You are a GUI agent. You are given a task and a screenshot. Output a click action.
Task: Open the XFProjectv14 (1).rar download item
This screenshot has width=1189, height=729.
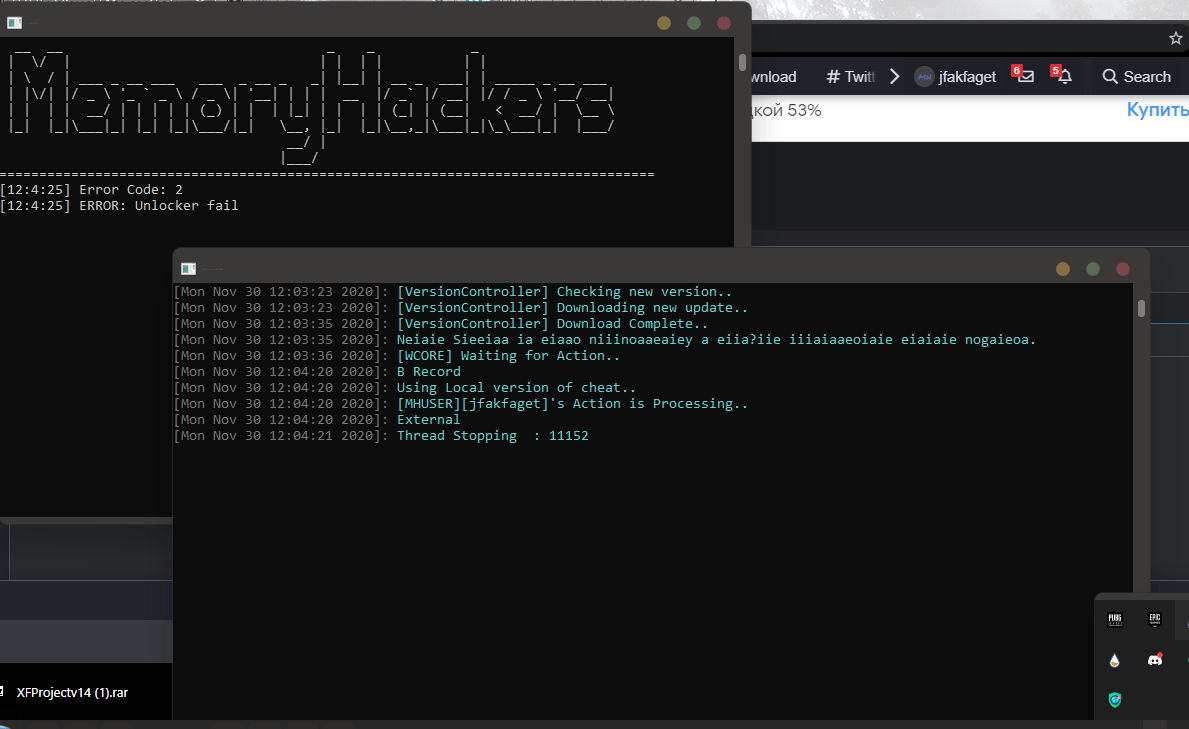click(x=72, y=693)
